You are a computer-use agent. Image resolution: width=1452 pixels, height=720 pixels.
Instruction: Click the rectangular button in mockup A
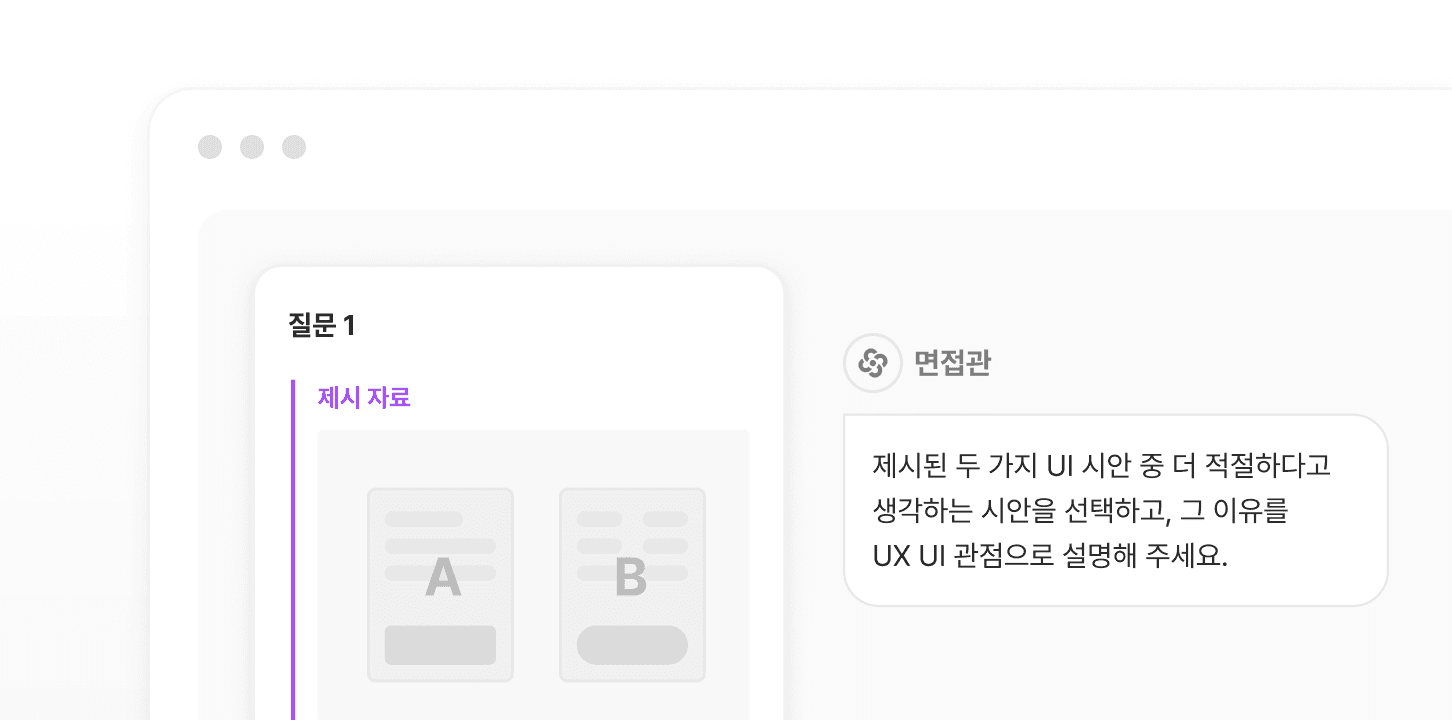coord(440,645)
